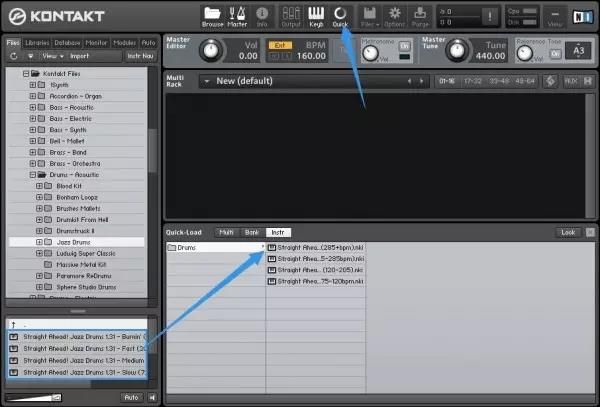Image resolution: width=600 pixels, height=407 pixels.
Task: Open the Output mixer icon
Action: click(x=291, y=16)
